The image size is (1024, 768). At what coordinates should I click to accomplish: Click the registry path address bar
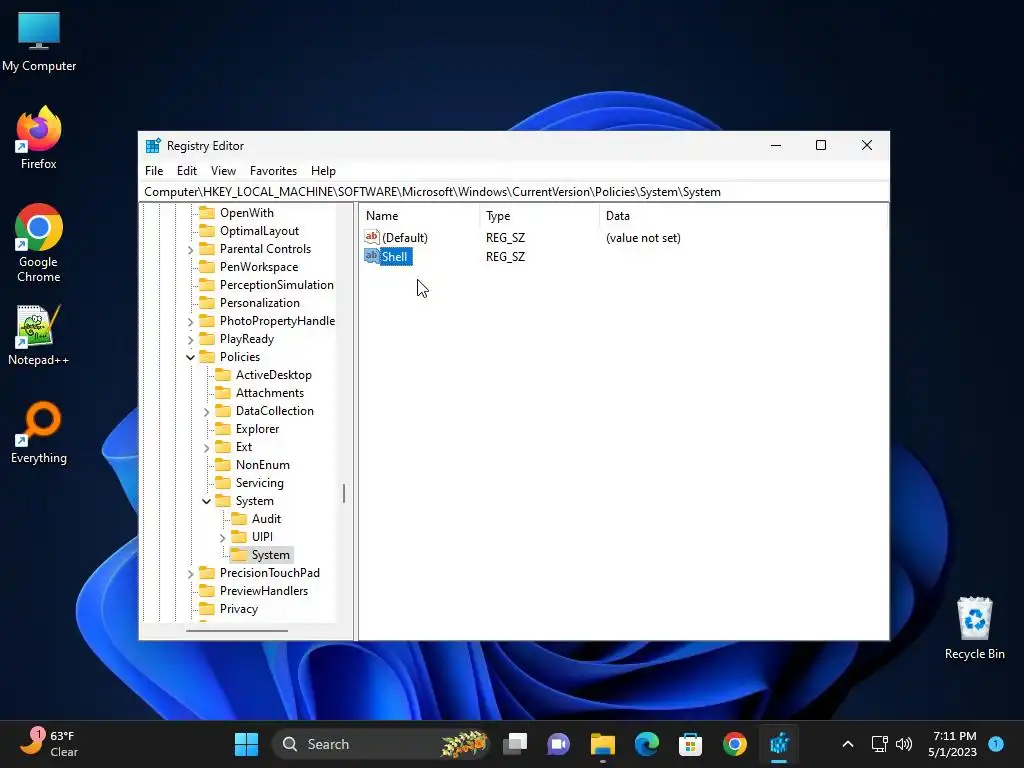[513, 192]
